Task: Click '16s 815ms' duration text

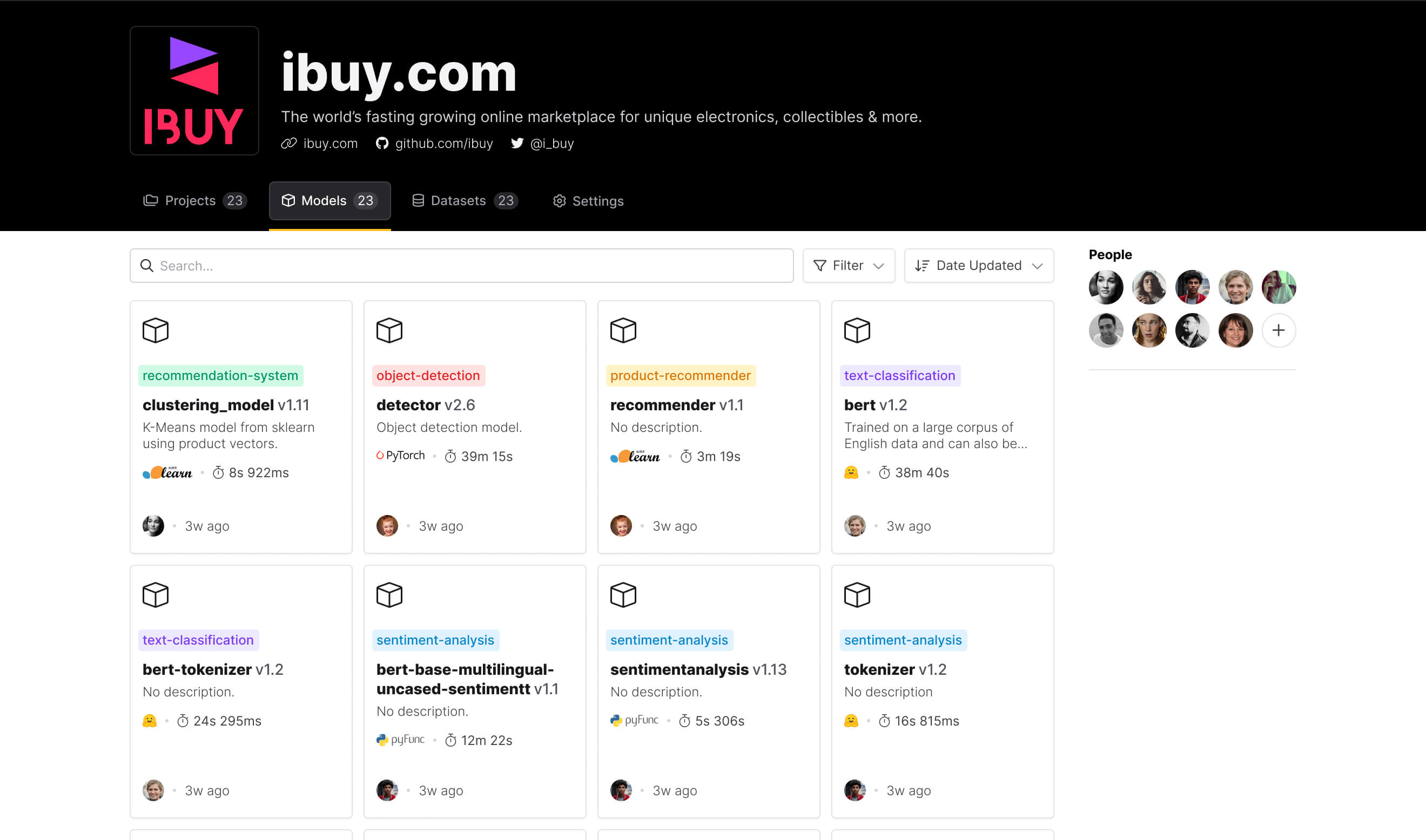Action: coord(927,721)
